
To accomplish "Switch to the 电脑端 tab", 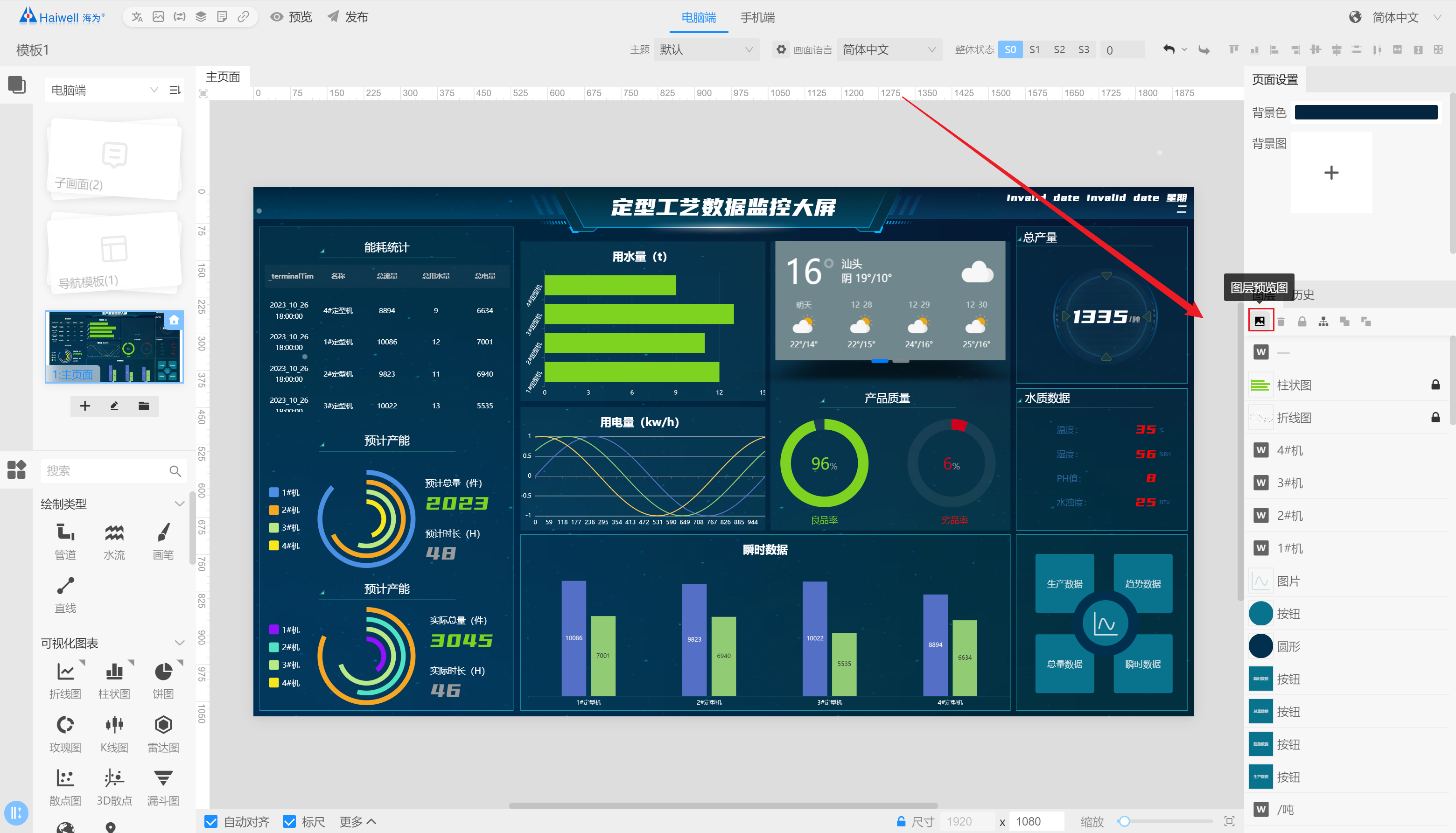I will (x=699, y=18).
